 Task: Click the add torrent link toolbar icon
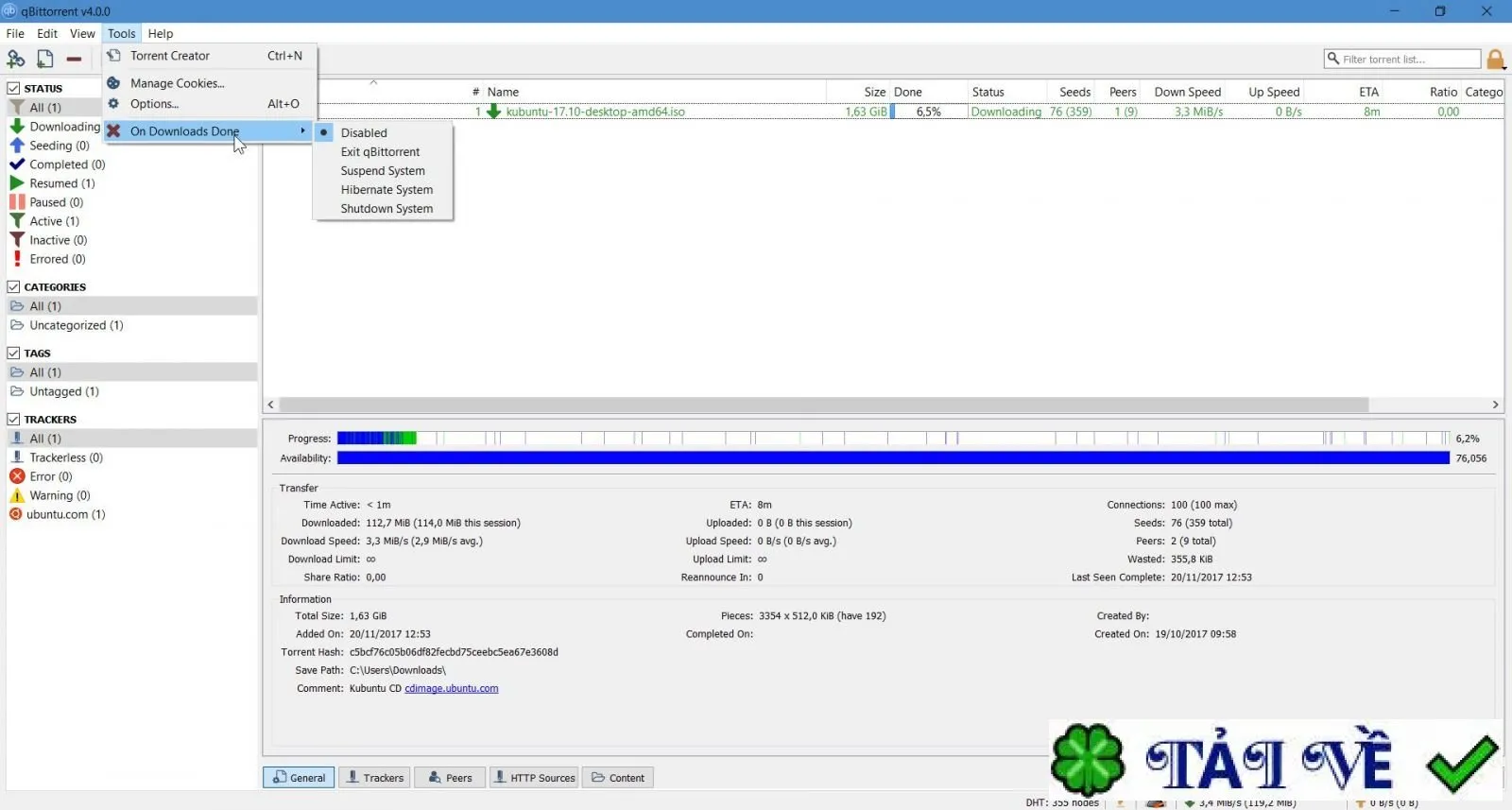(x=16, y=59)
